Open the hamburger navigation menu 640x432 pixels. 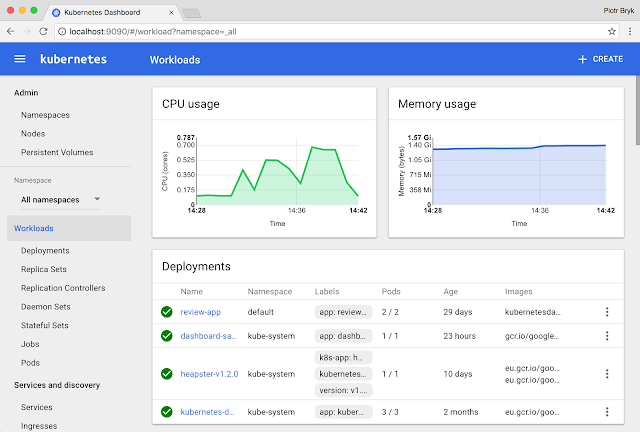(x=20, y=59)
